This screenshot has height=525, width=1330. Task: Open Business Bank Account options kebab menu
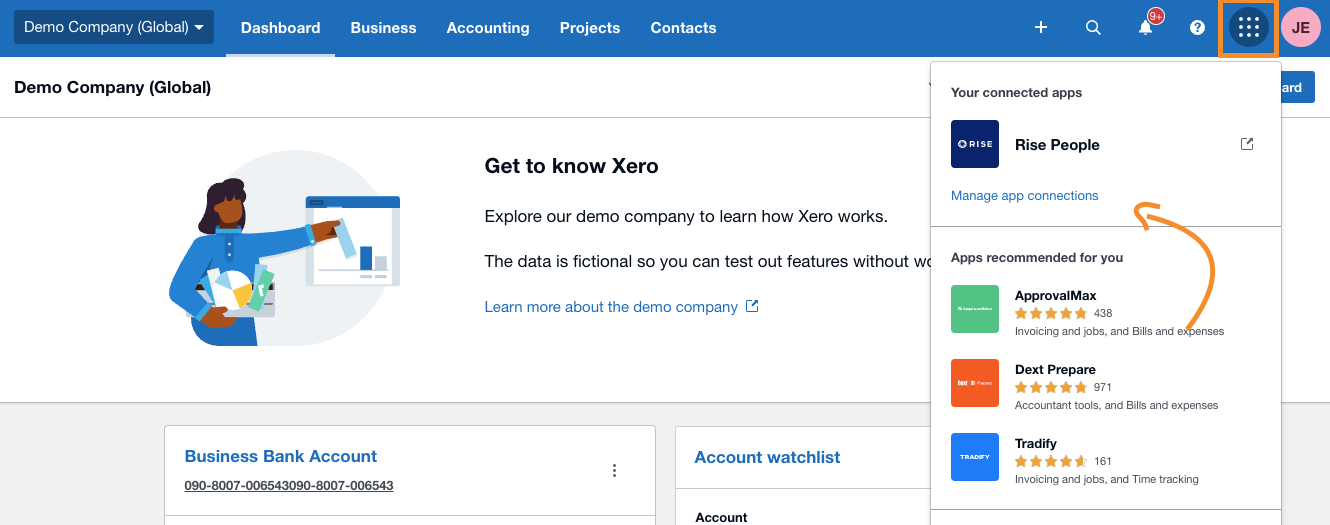(x=615, y=470)
